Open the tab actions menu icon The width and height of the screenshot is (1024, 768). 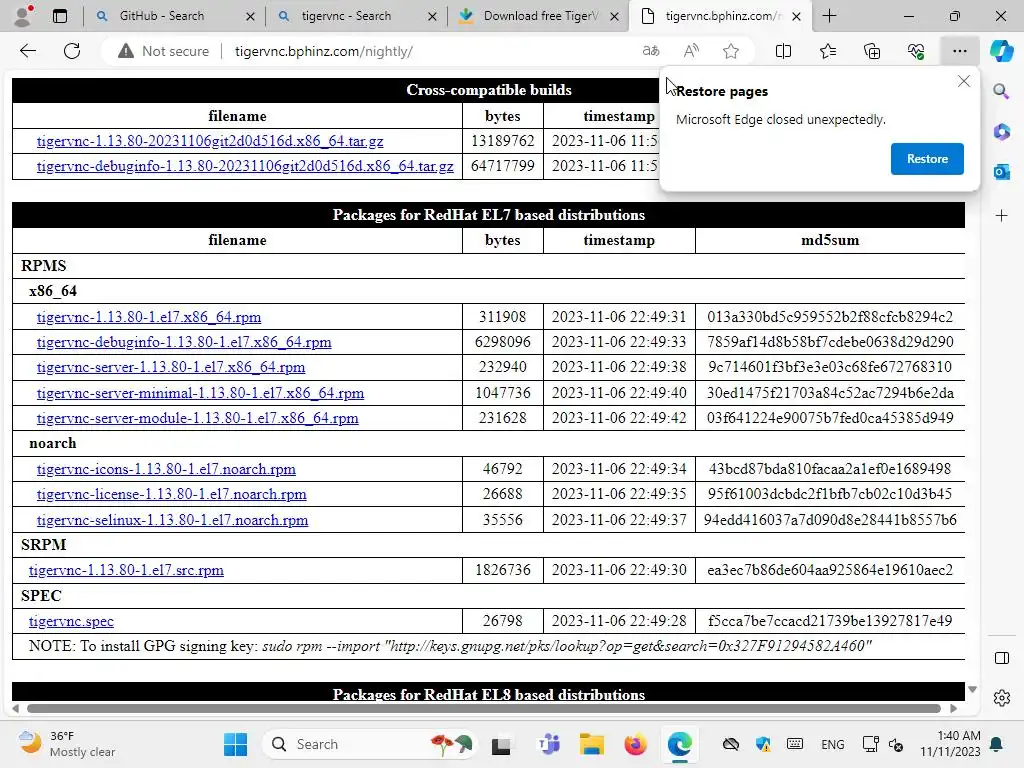pyautogui.click(x=59, y=16)
